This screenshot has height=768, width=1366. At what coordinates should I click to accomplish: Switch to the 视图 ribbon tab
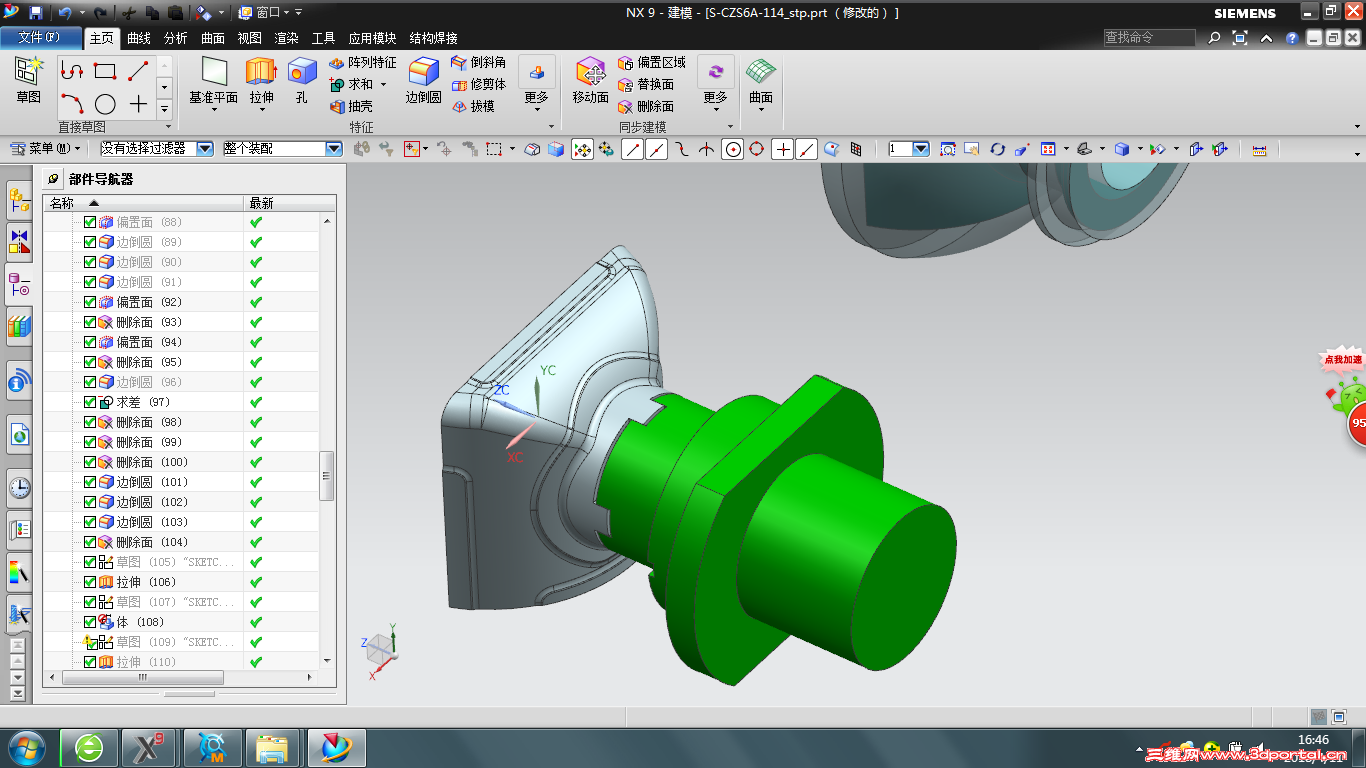(249, 38)
